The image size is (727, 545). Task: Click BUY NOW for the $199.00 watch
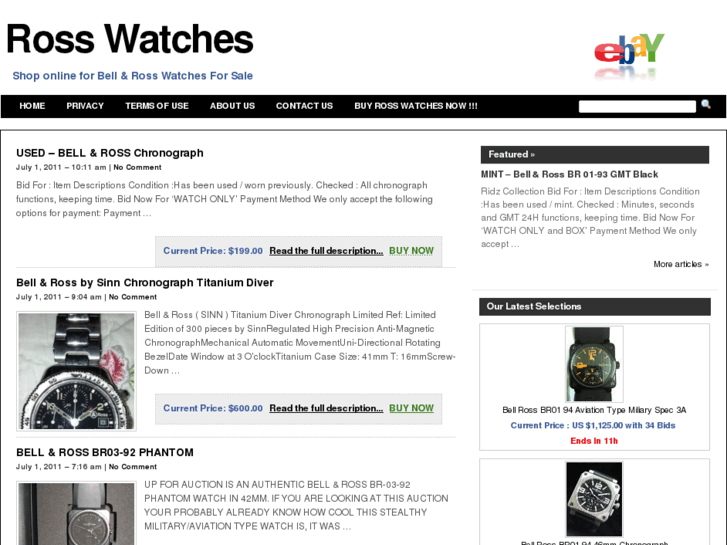coord(411,251)
